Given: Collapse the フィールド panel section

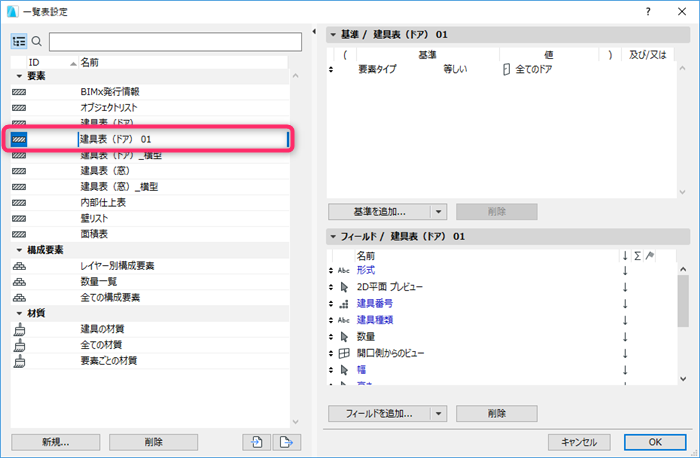Looking at the screenshot, I should [x=333, y=237].
